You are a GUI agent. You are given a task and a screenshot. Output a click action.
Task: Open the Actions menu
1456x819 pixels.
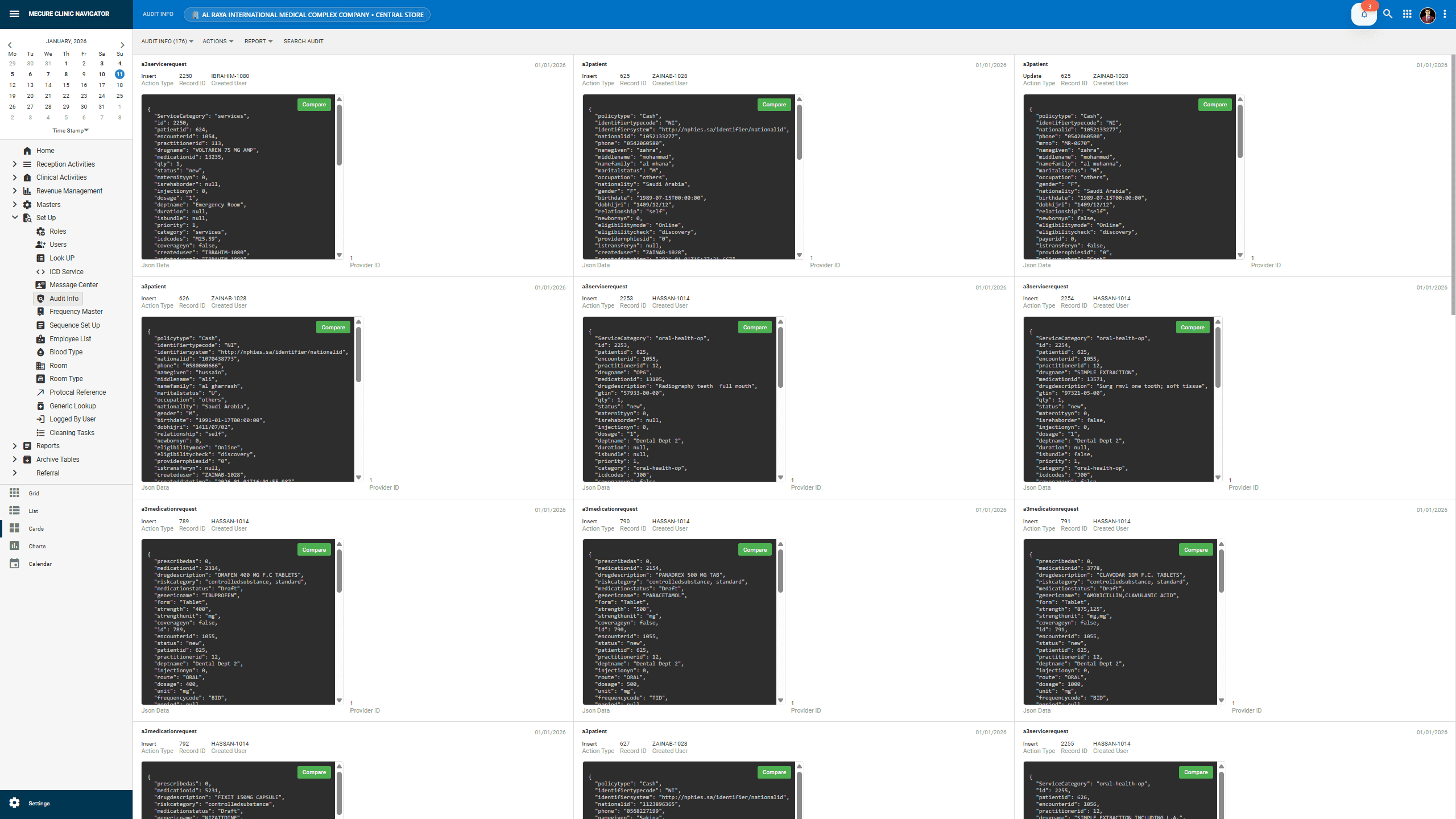point(218,42)
